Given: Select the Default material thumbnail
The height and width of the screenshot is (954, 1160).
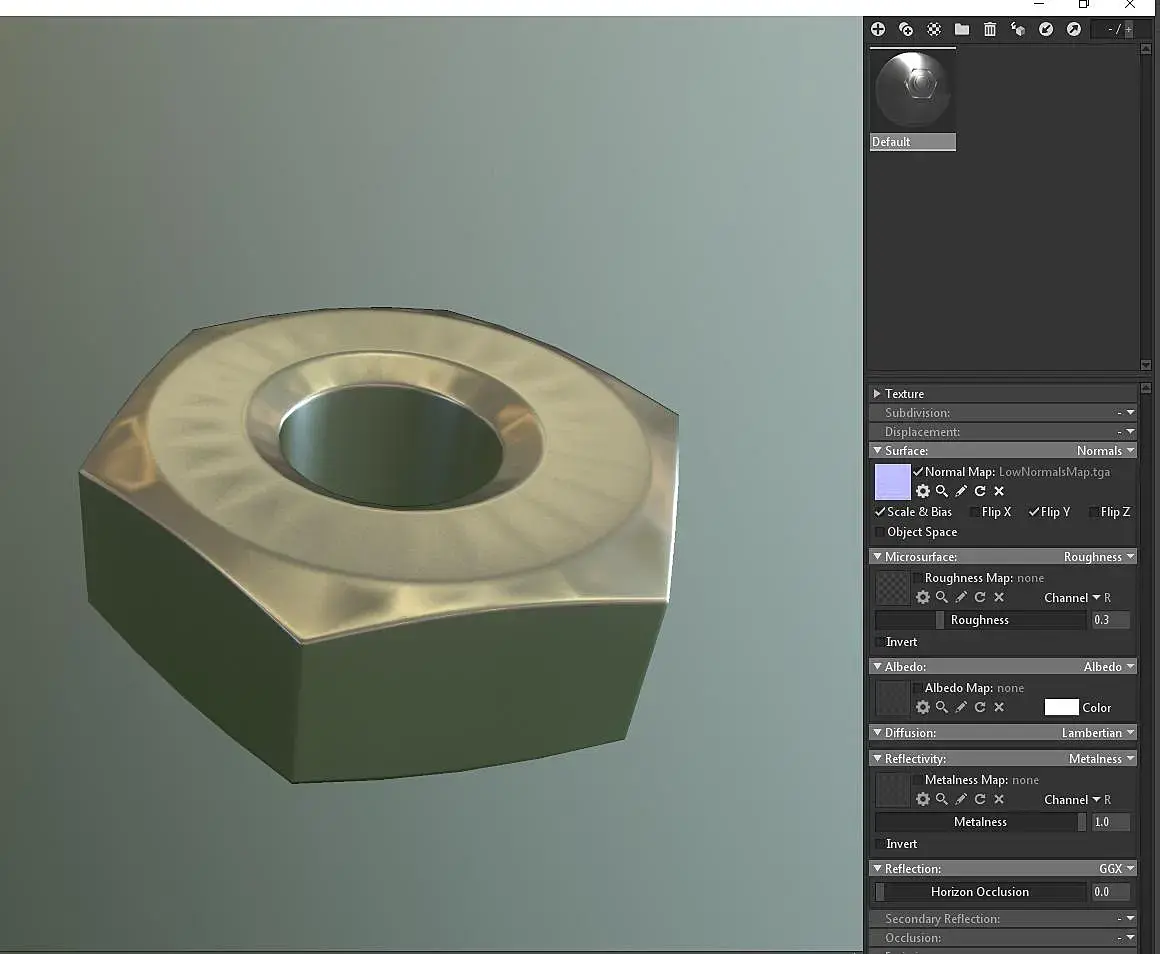Looking at the screenshot, I should (913, 100).
